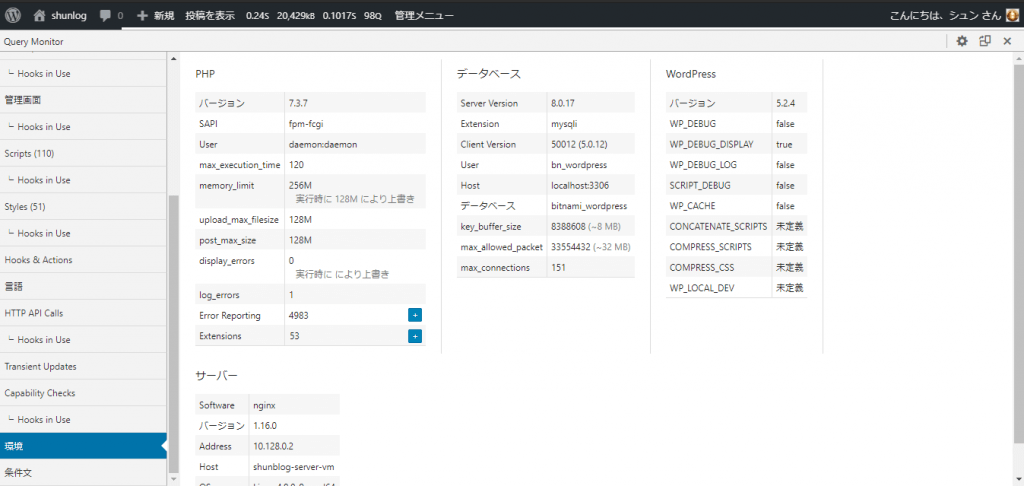Open the comments bubble icon

click(x=111, y=16)
